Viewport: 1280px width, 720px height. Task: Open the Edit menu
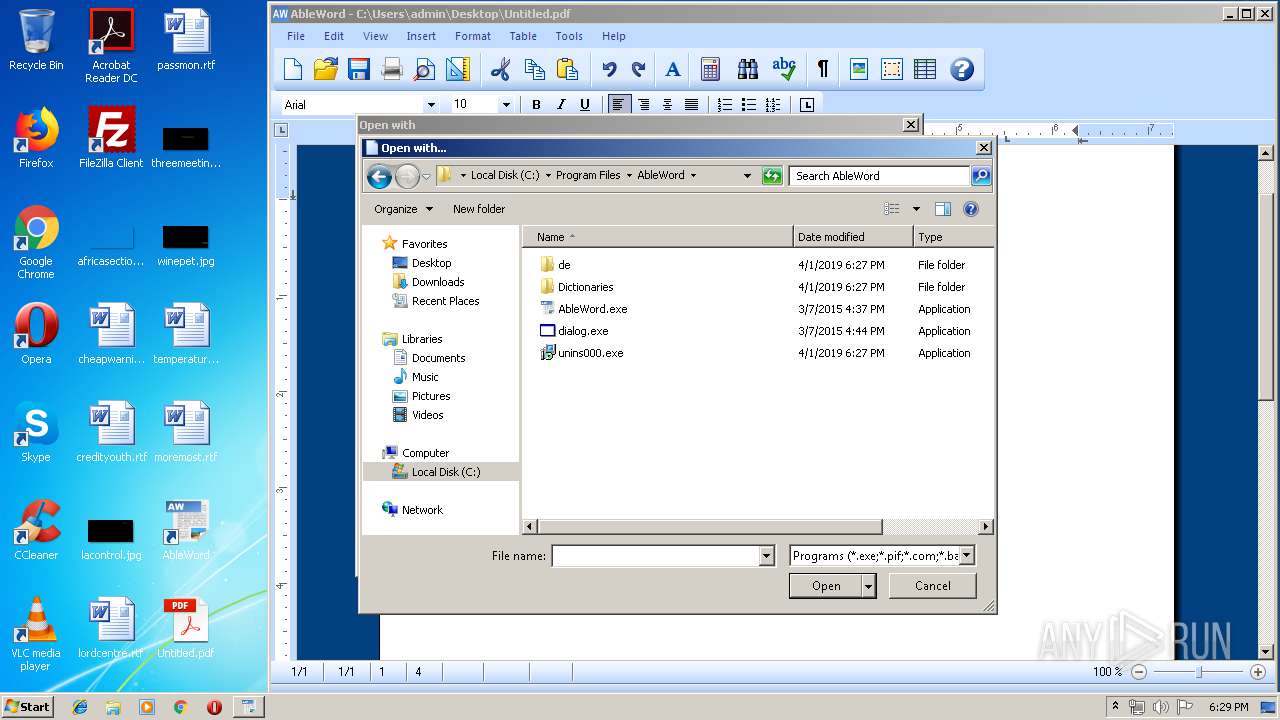point(334,36)
